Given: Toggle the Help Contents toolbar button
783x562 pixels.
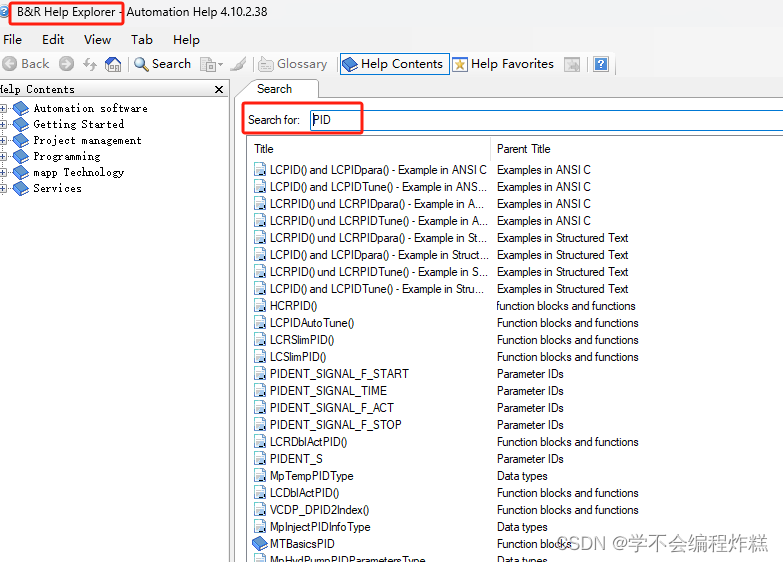Looking at the screenshot, I should coord(394,64).
